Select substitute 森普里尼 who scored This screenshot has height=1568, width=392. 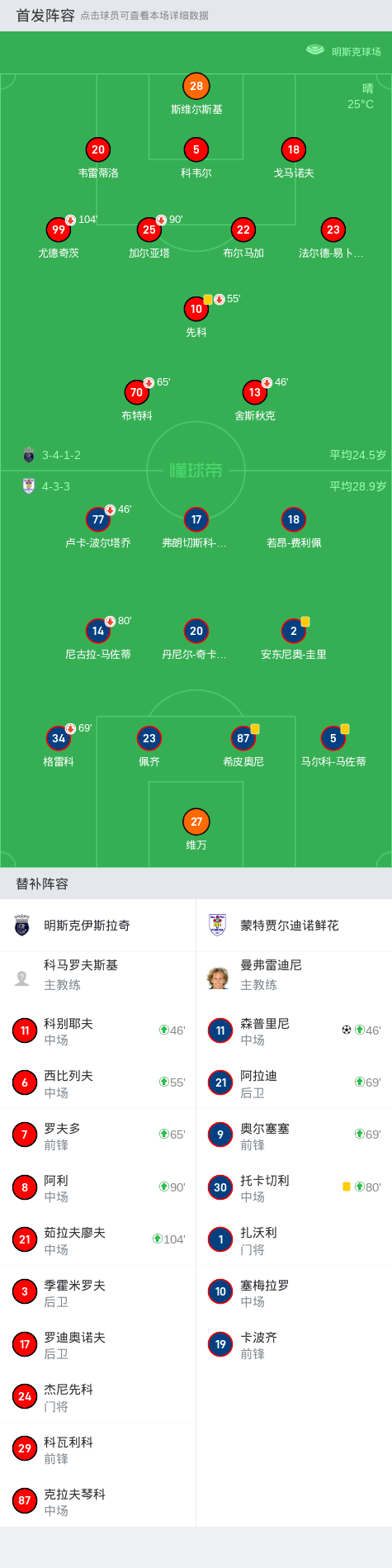coord(294,1030)
